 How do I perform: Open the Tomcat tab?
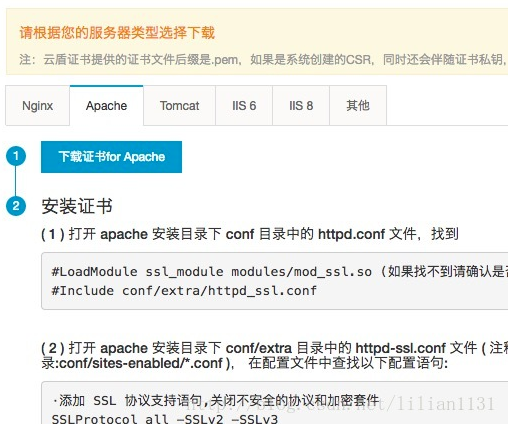pyautogui.click(x=179, y=106)
